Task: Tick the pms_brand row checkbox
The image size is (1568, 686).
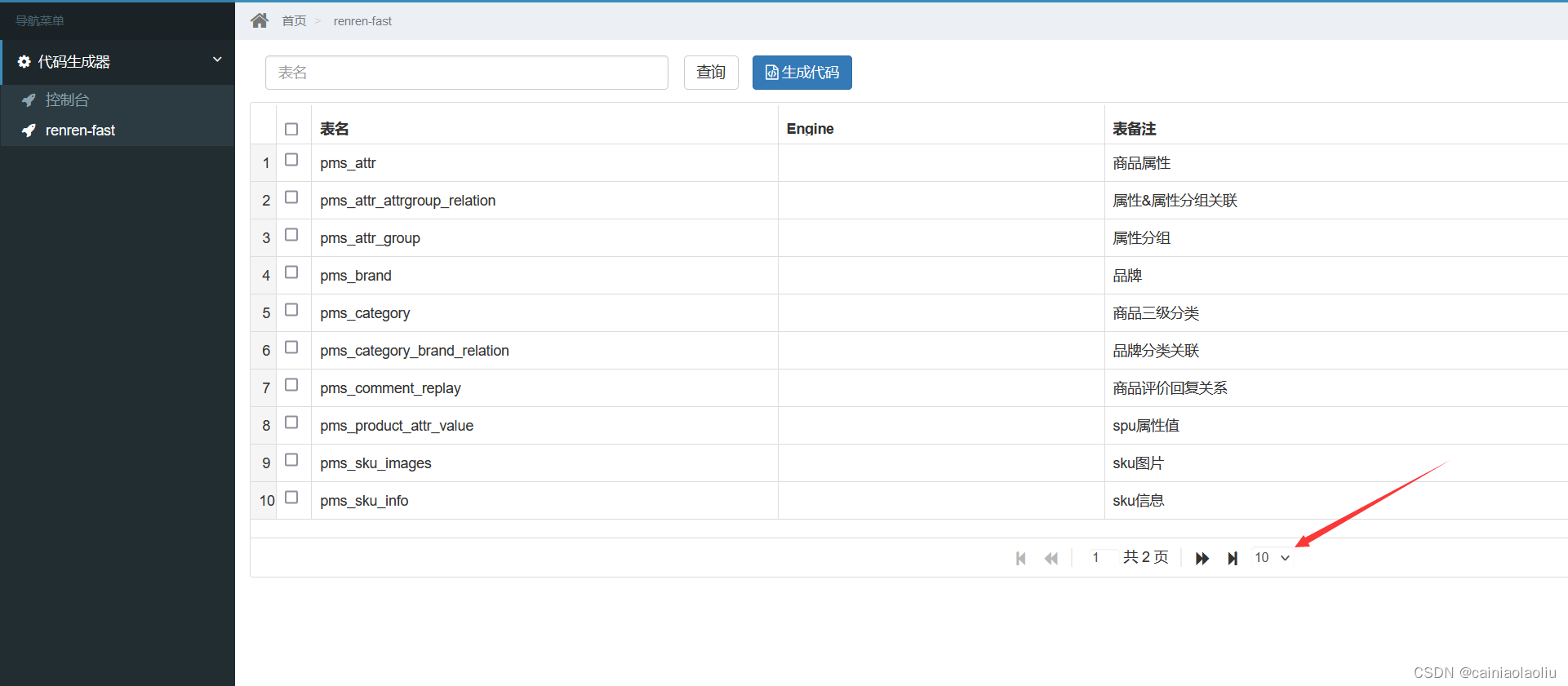Action: click(291, 272)
